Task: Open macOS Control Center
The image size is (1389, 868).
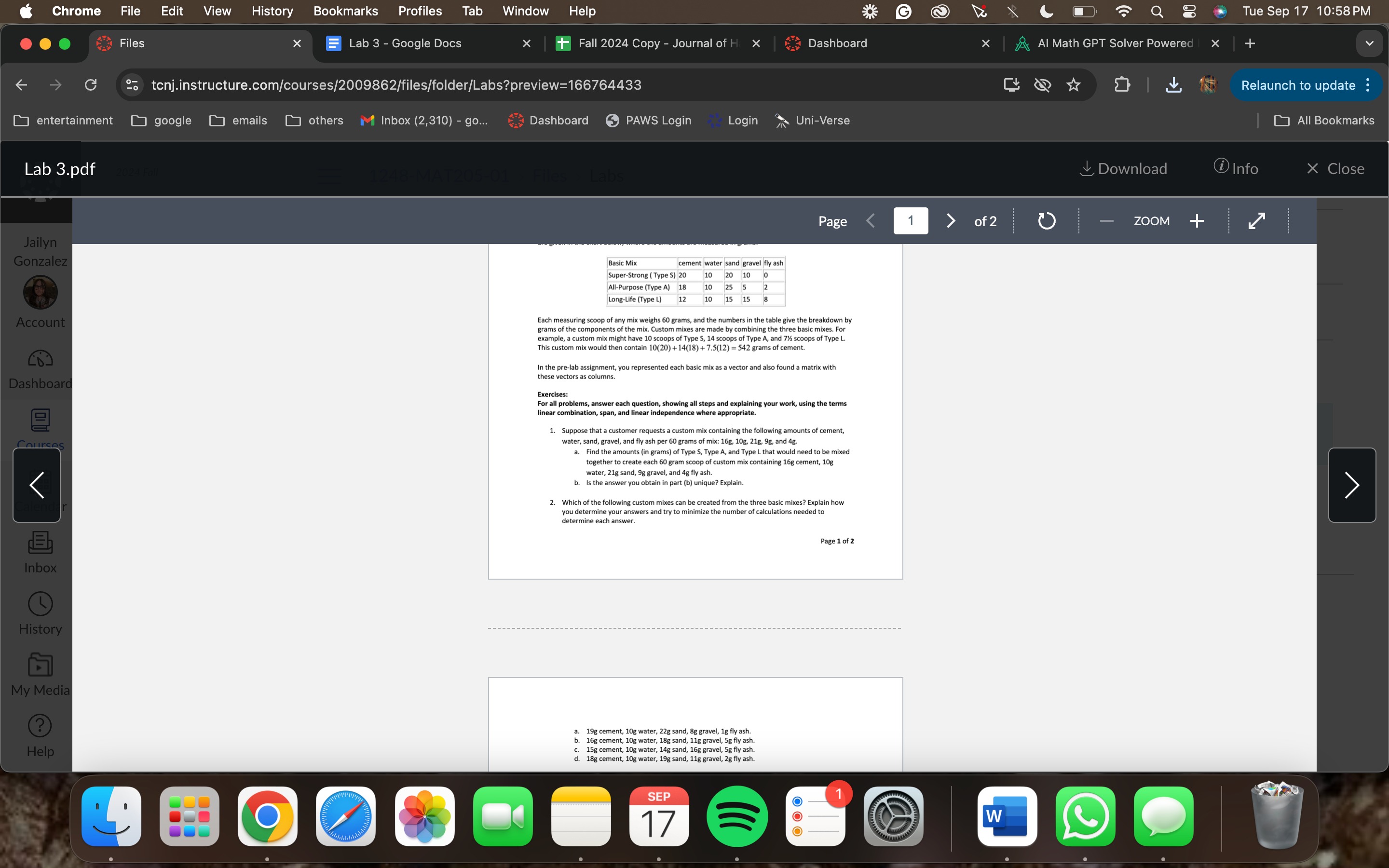Action: pos(1189,11)
